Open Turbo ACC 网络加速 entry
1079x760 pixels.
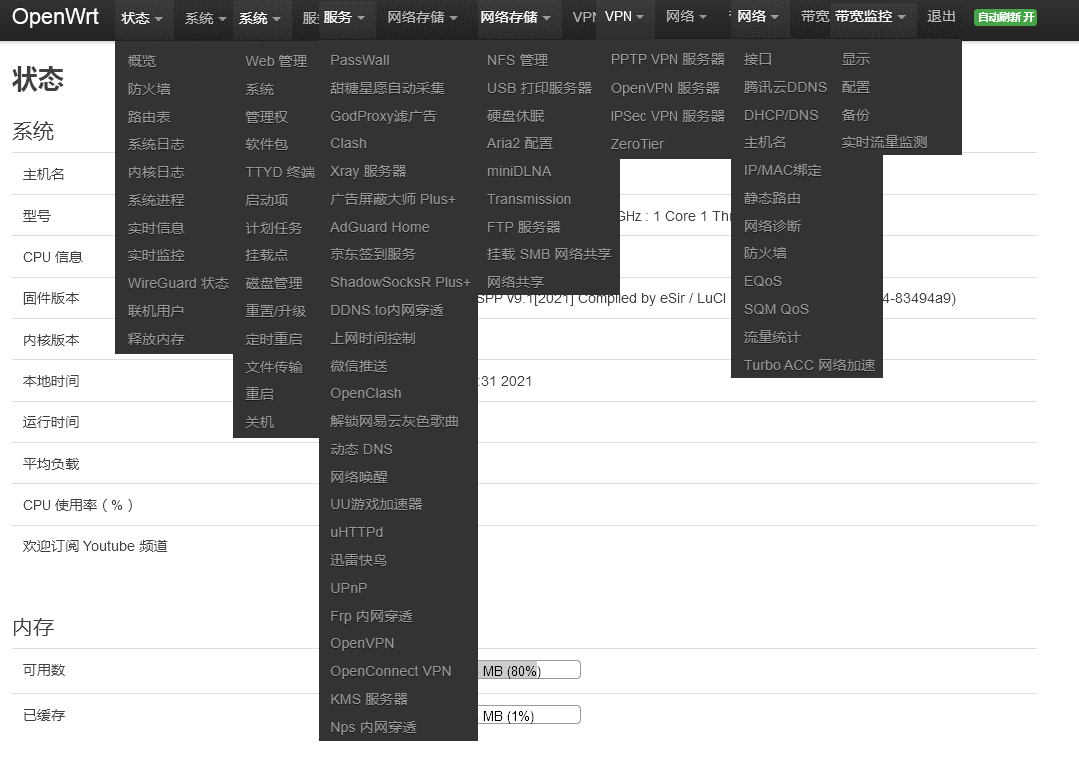[809, 365]
